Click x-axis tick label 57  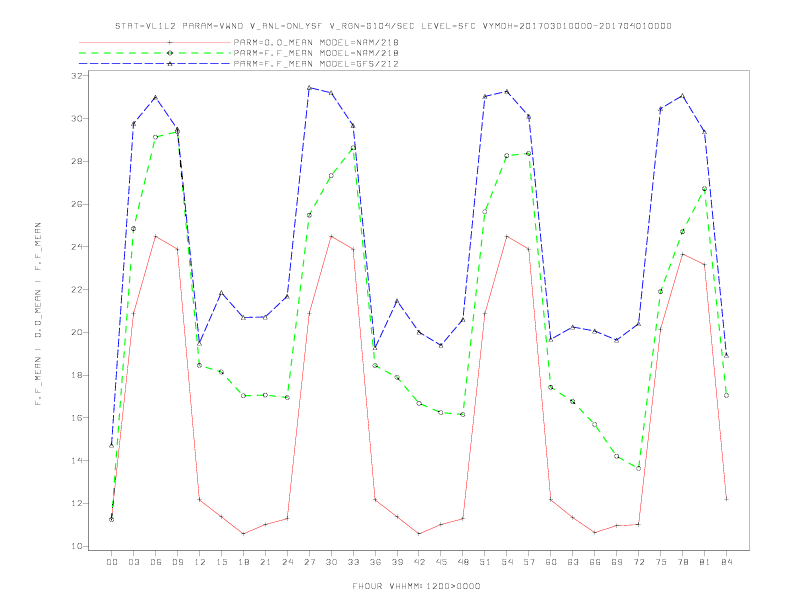[x=529, y=562]
